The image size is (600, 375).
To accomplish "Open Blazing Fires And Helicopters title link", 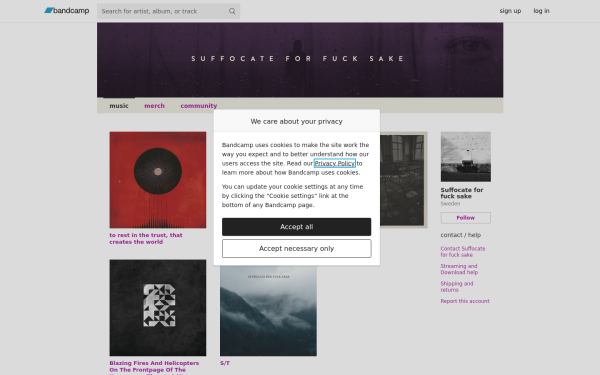I will (x=154, y=367).
